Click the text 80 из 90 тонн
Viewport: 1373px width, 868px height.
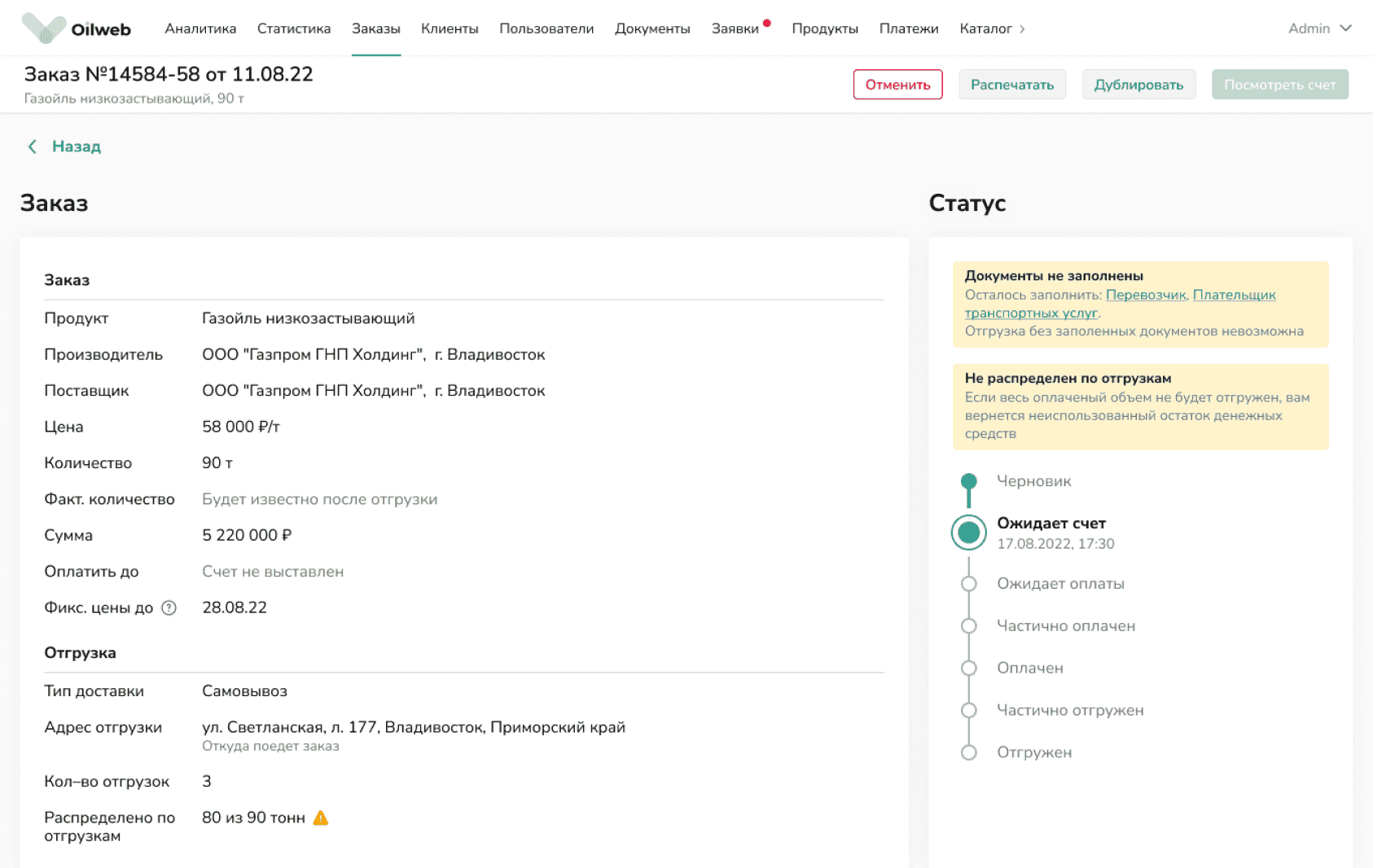(x=253, y=818)
